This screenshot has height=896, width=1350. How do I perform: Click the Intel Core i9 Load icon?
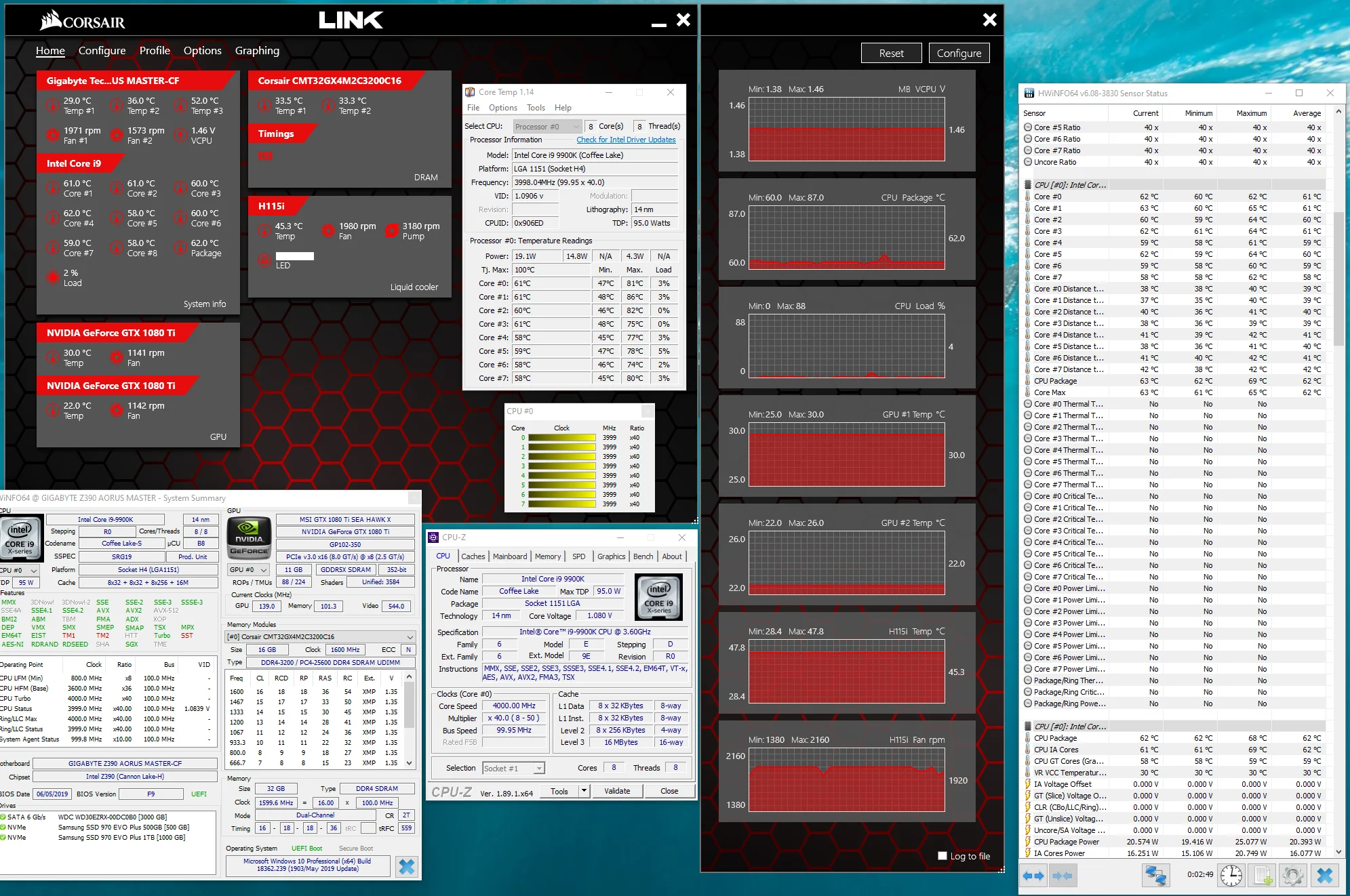point(53,277)
